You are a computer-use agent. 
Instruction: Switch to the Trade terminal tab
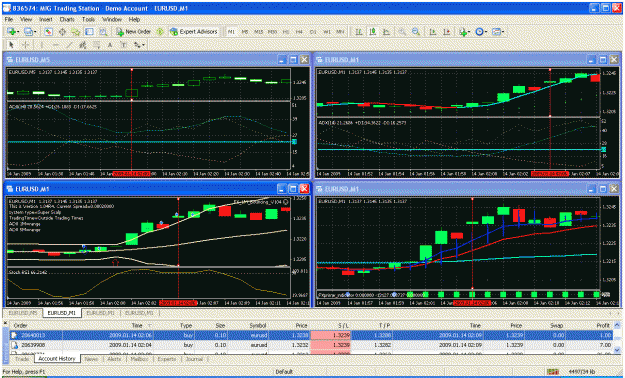22,359
